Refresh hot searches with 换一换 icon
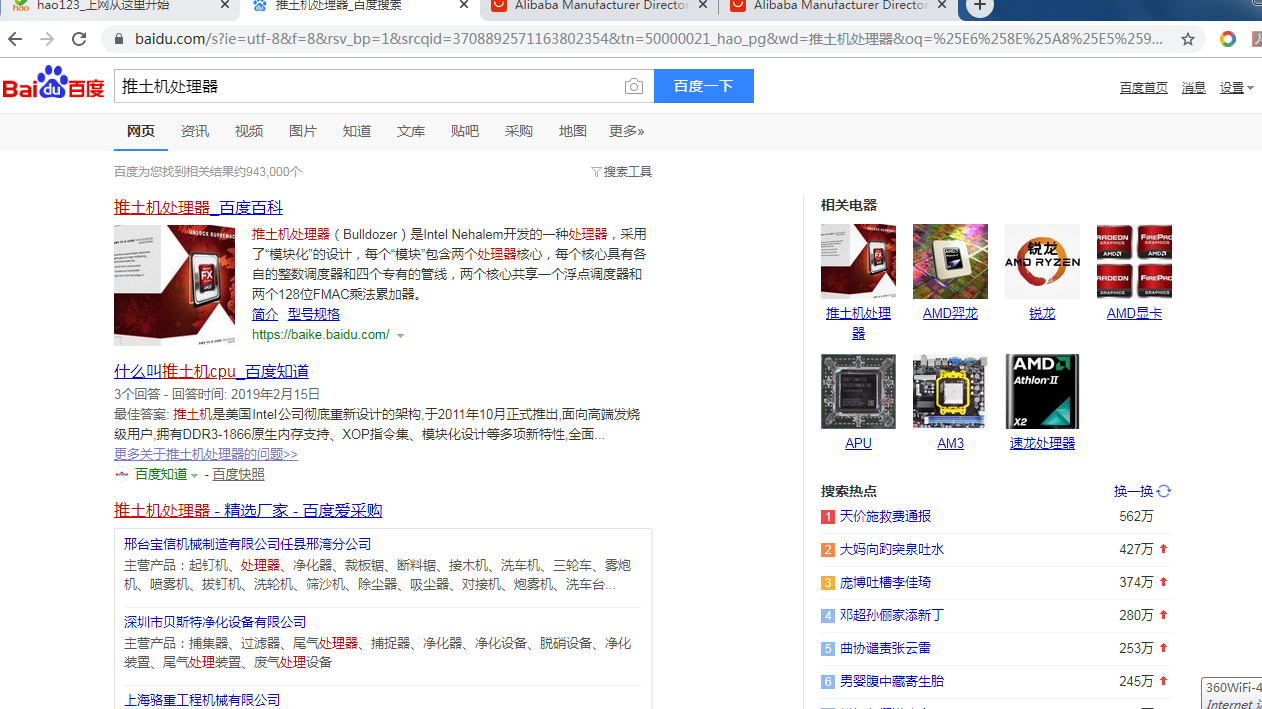 (x=1164, y=491)
